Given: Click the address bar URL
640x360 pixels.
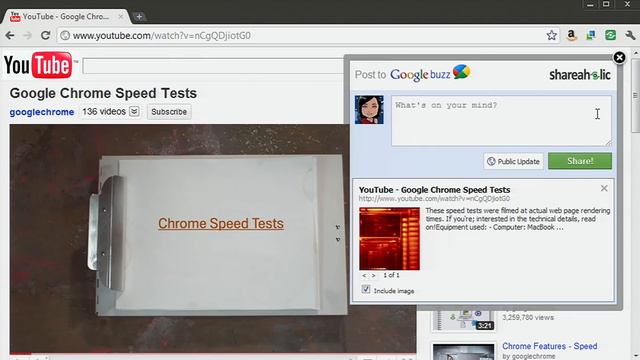Looking at the screenshot, I should (x=162, y=36).
